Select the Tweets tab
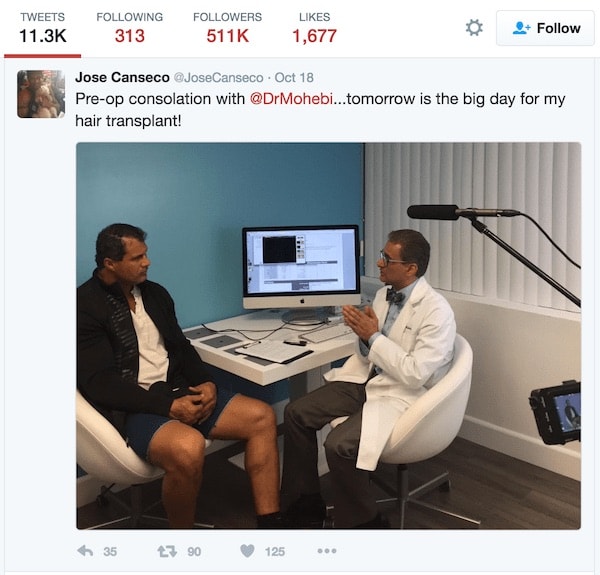 42,28
